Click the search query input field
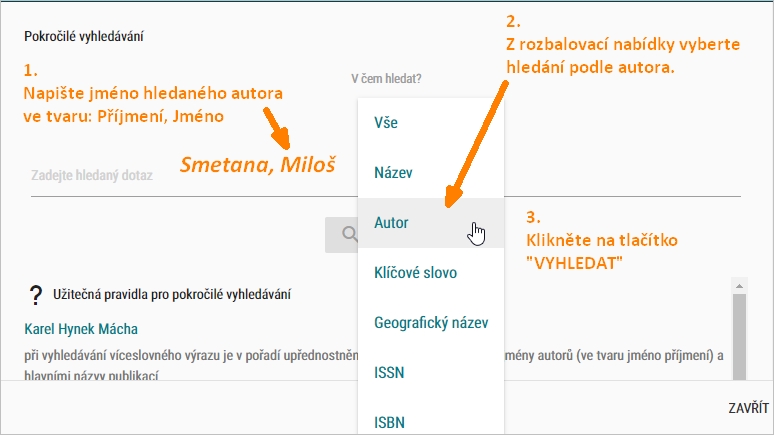Screen dimensions: 774x435 [194, 176]
